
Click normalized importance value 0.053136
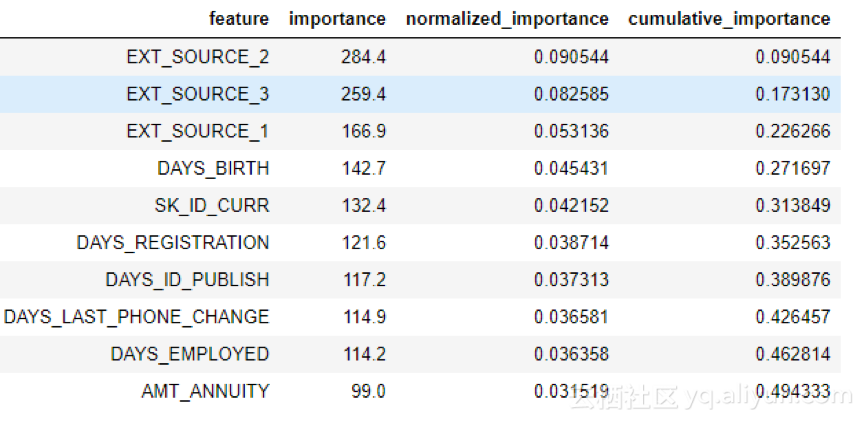(x=571, y=131)
